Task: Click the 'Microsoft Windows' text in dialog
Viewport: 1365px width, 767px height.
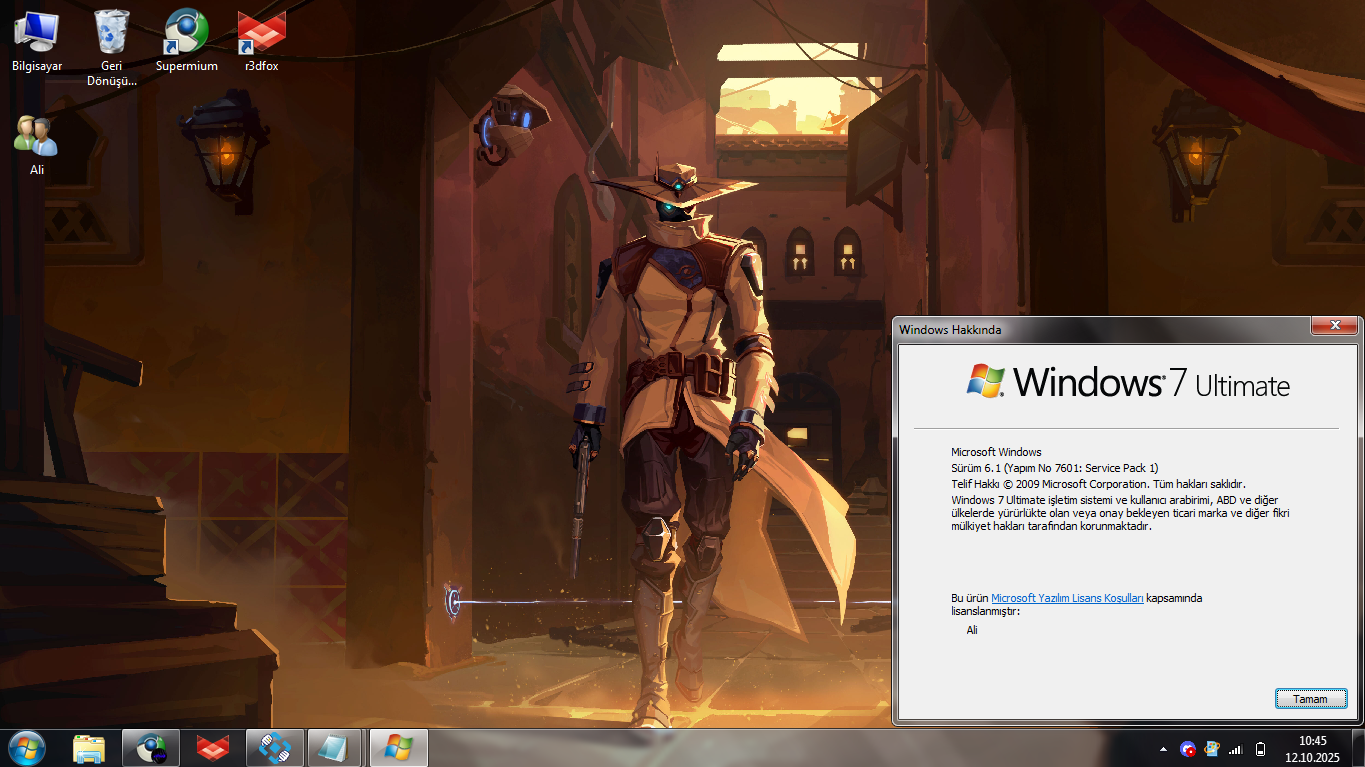Action: coord(996,452)
